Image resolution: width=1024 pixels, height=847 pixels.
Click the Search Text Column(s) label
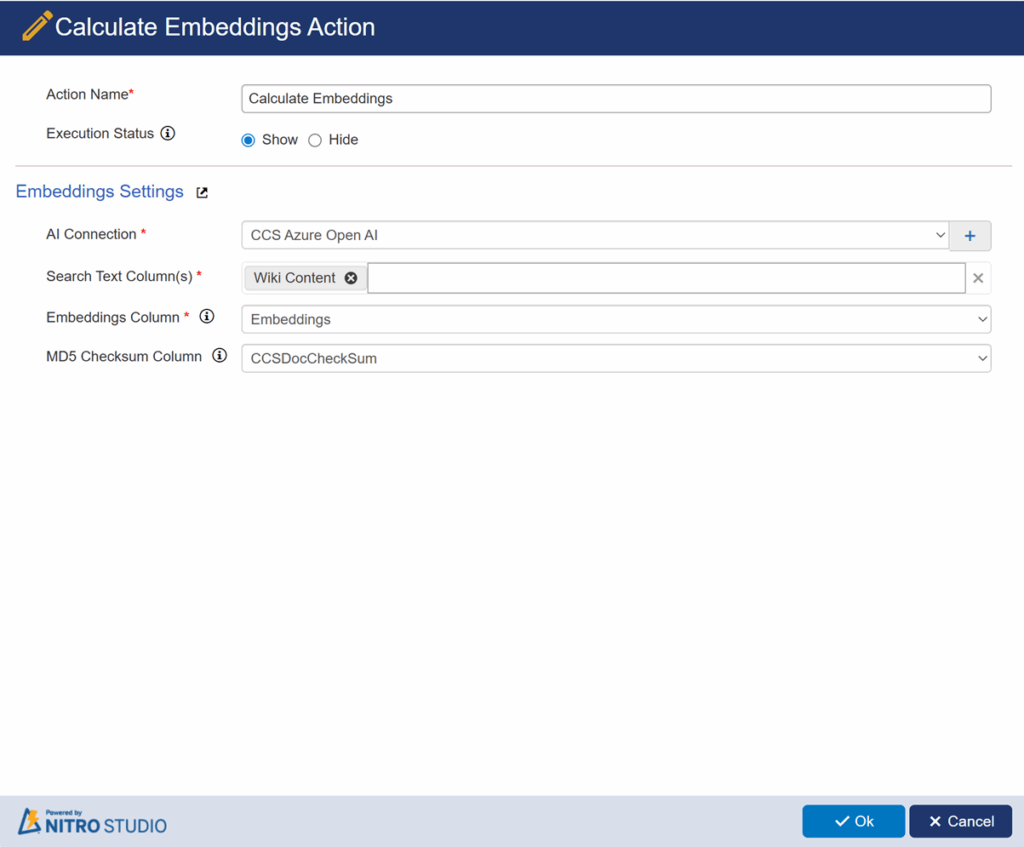119,277
